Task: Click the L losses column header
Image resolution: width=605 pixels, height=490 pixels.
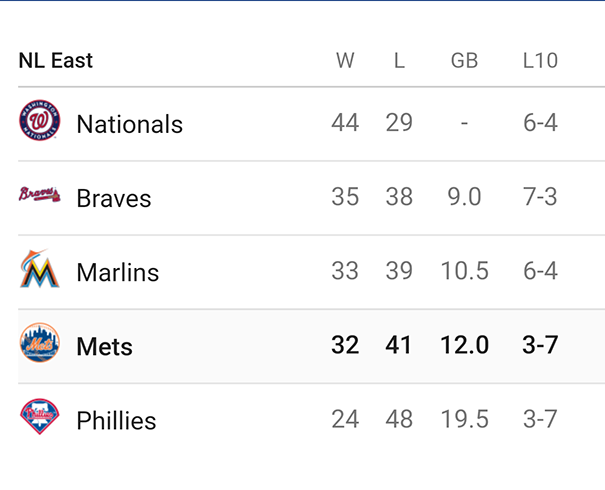Action: pos(399,61)
